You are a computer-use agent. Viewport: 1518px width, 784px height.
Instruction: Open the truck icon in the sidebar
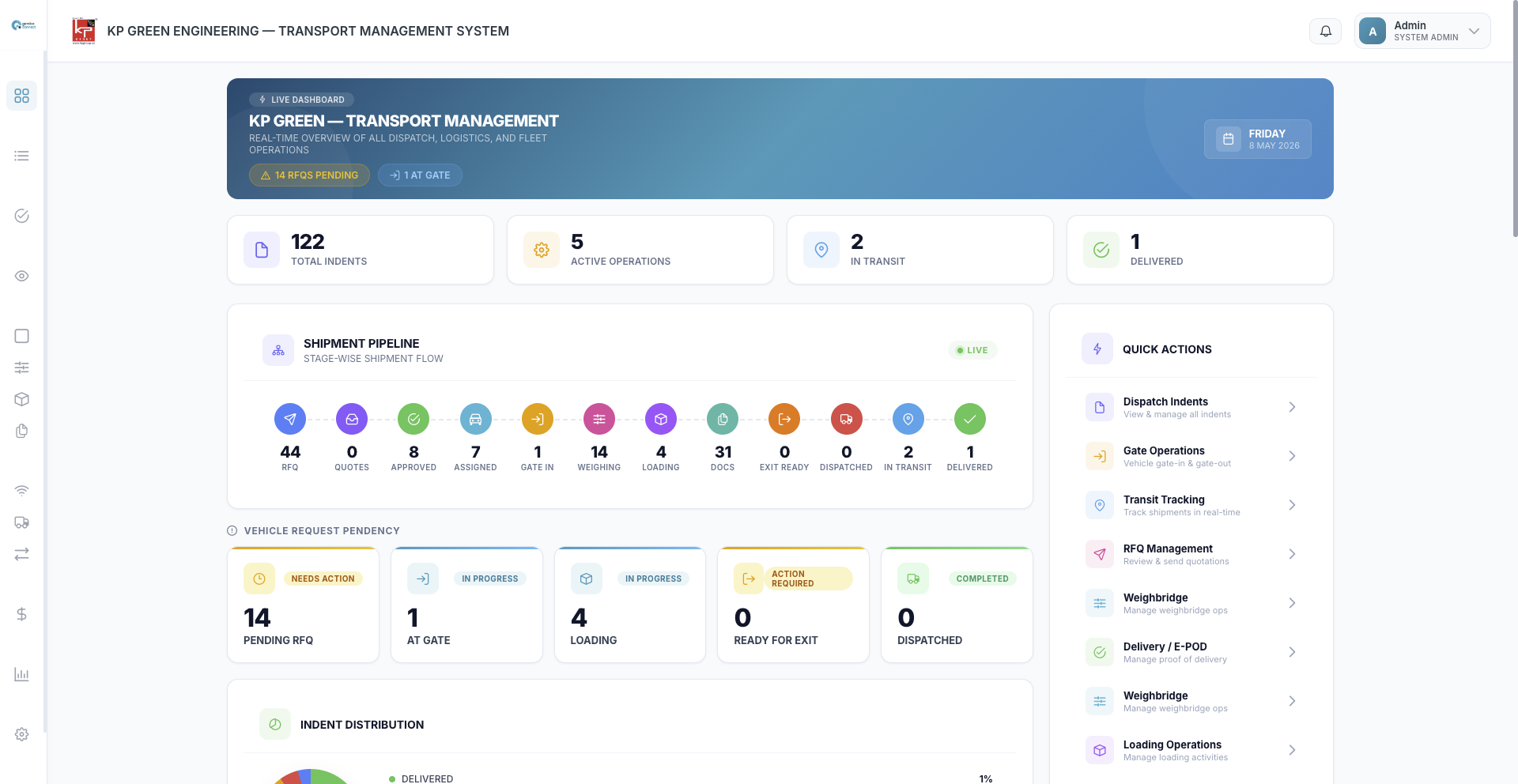pyautogui.click(x=21, y=522)
